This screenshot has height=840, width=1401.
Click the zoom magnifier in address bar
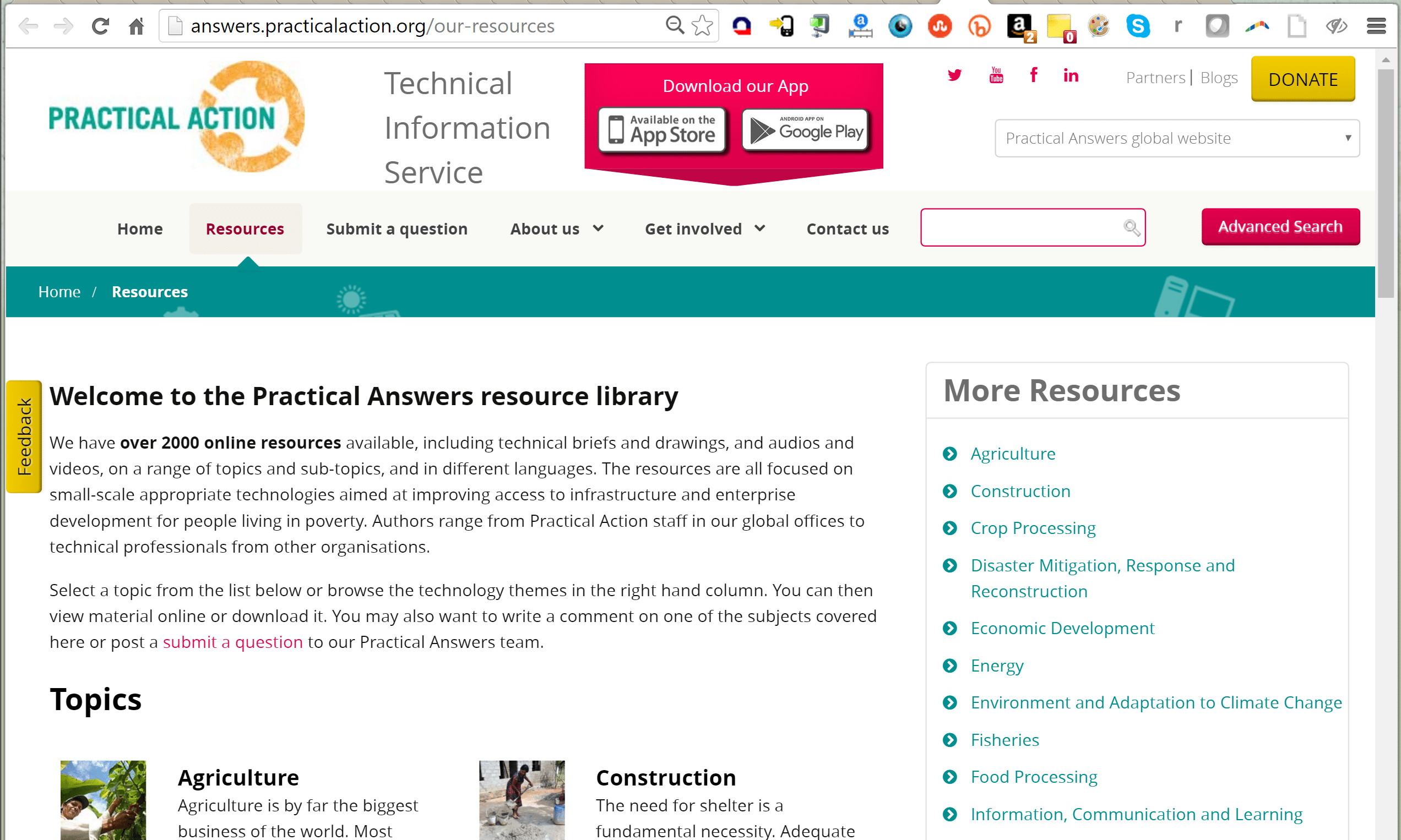tap(675, 25)
